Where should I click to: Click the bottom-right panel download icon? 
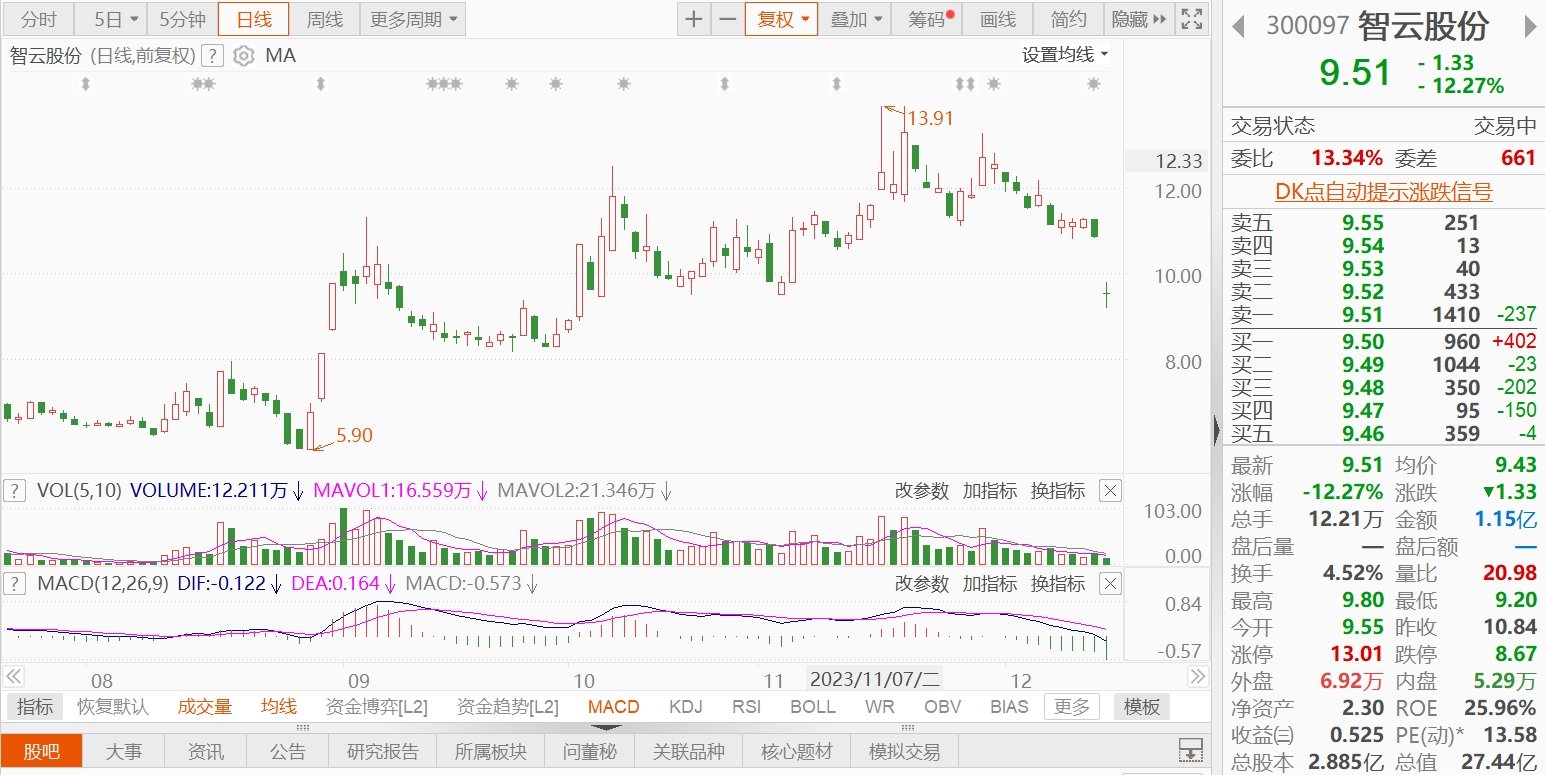(1190, 750)
